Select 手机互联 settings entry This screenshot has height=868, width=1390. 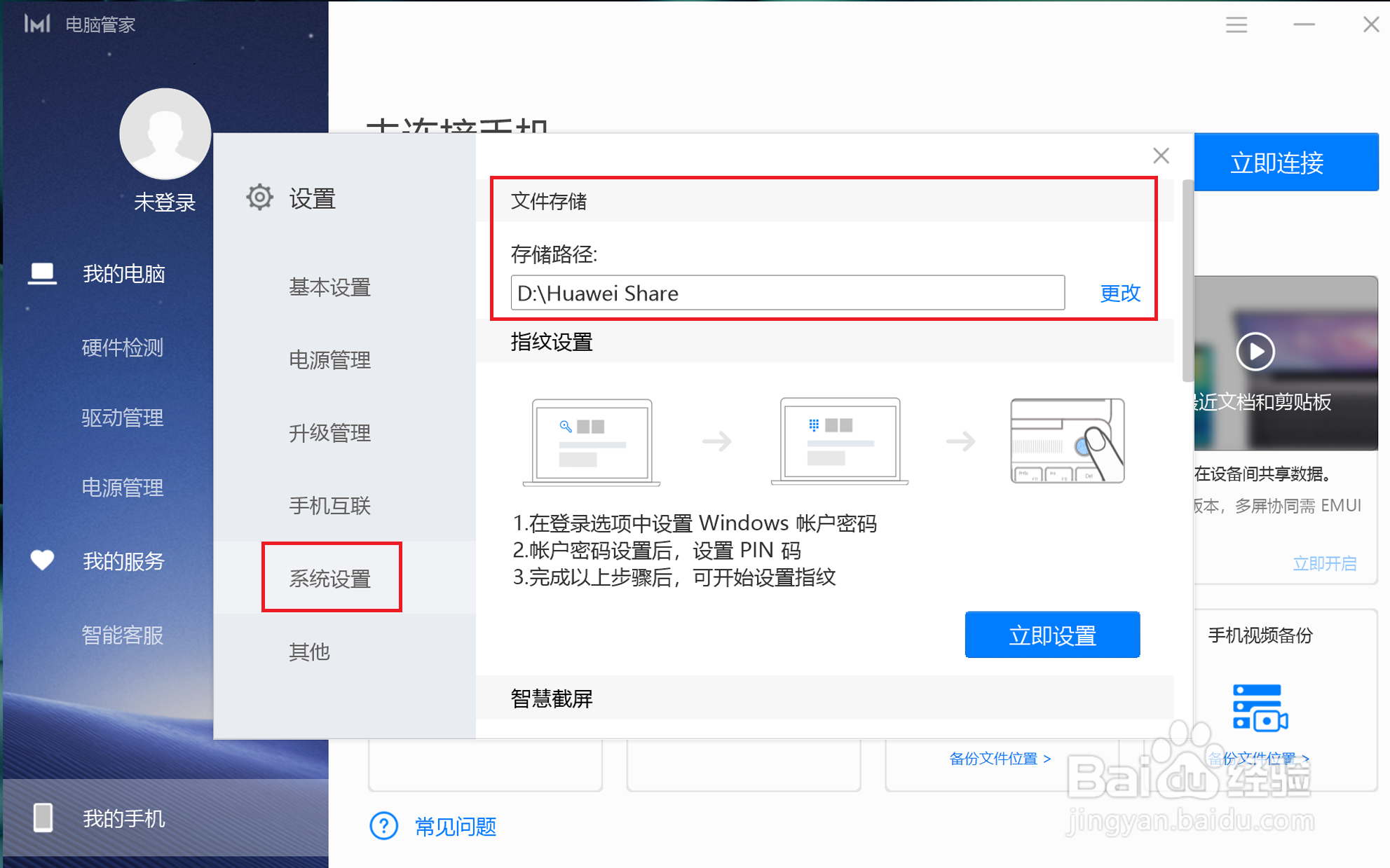click(329, 506)
